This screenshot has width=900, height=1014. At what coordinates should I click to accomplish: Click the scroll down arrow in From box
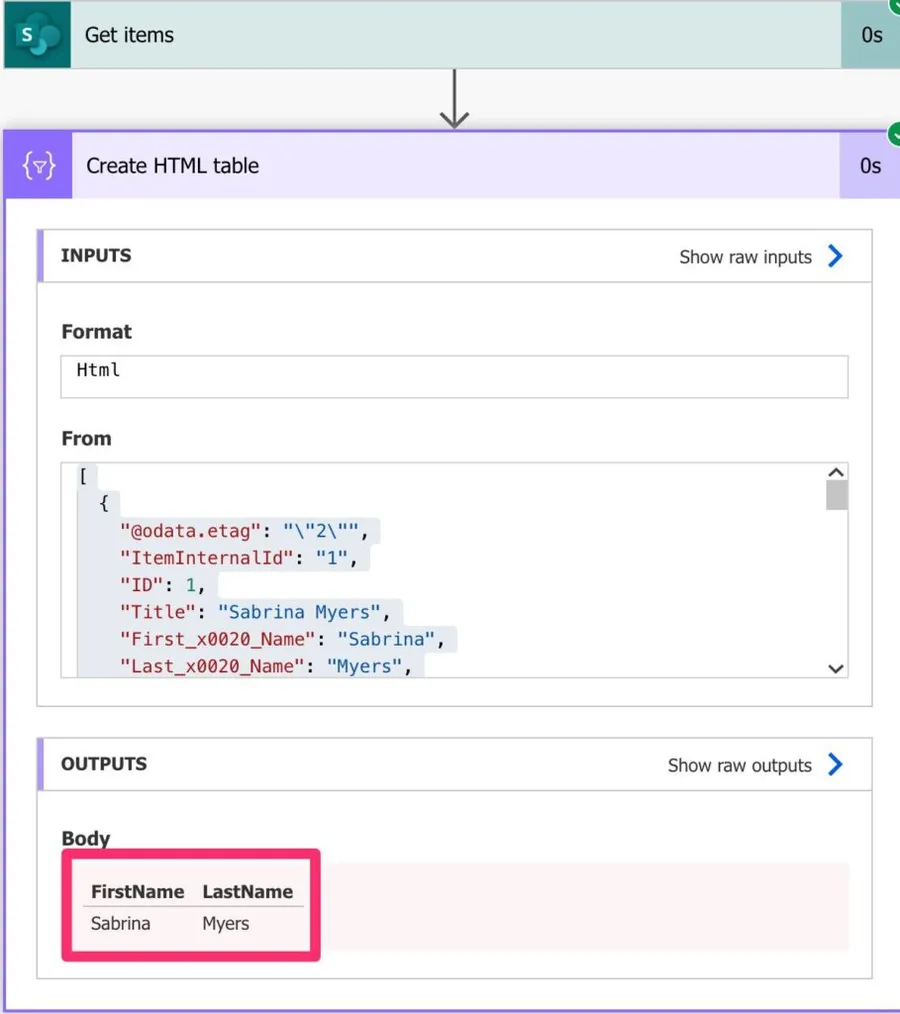click(x=836, y=668)
